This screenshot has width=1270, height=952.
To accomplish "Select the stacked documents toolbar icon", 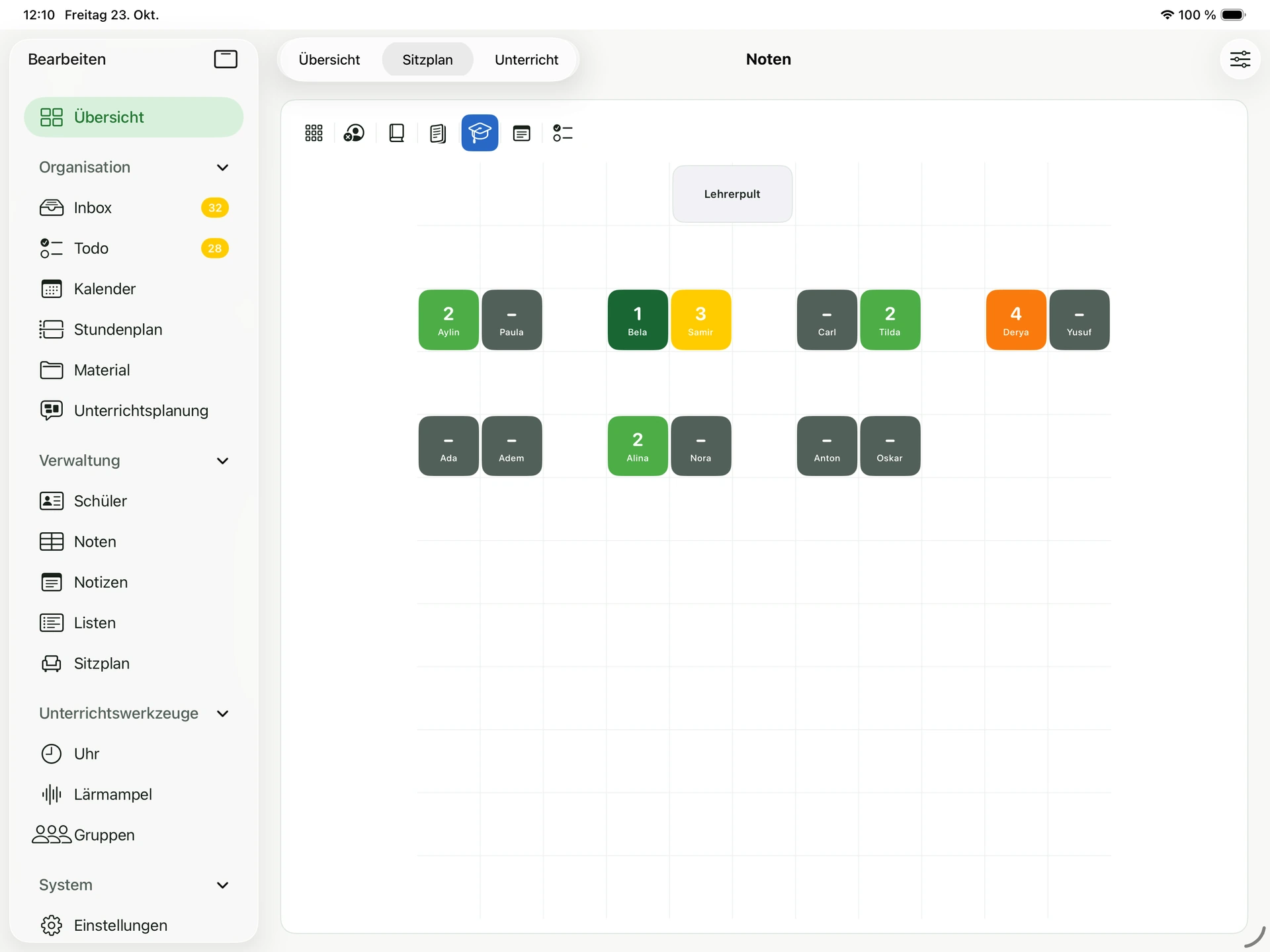I will [x=438, y=133].
